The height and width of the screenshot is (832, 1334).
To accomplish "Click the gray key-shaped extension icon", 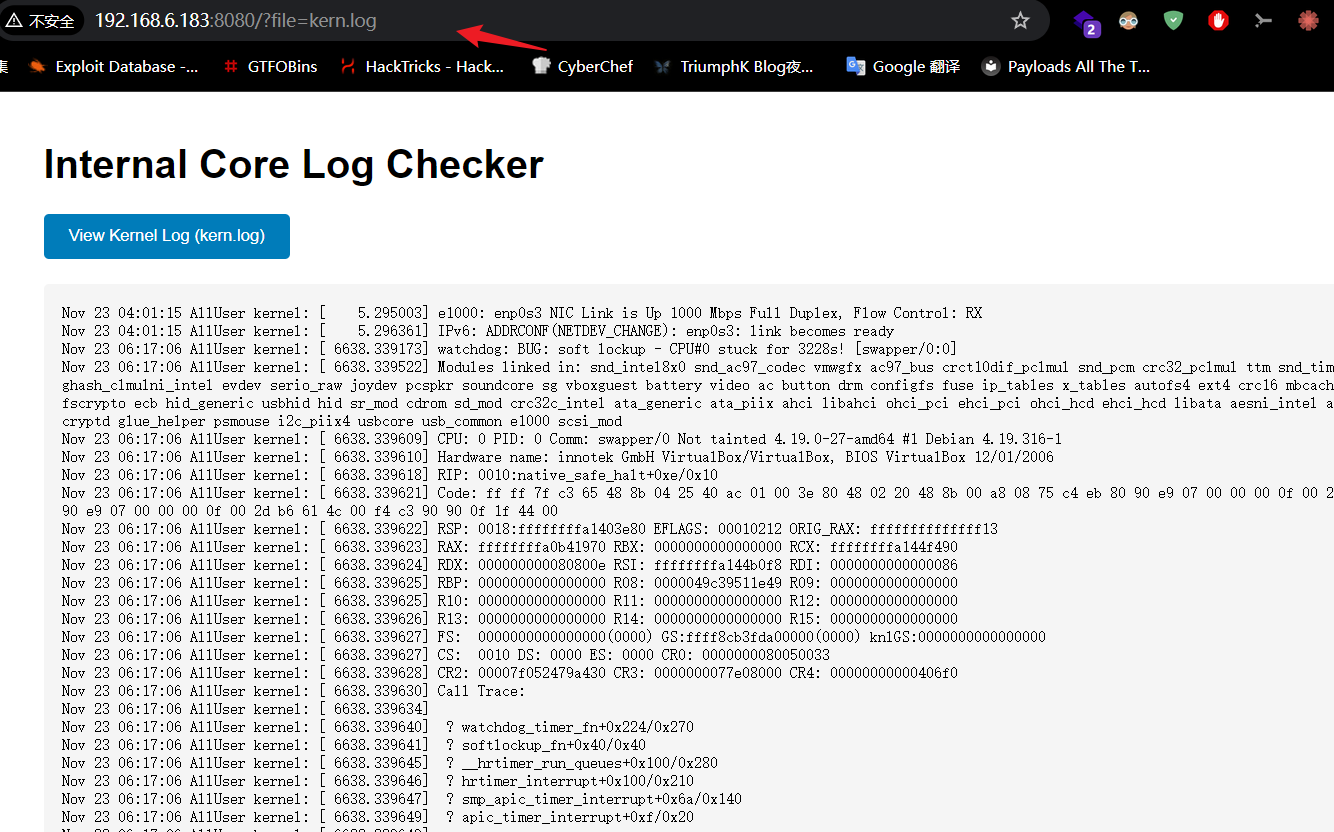I will click(1263, 20).
